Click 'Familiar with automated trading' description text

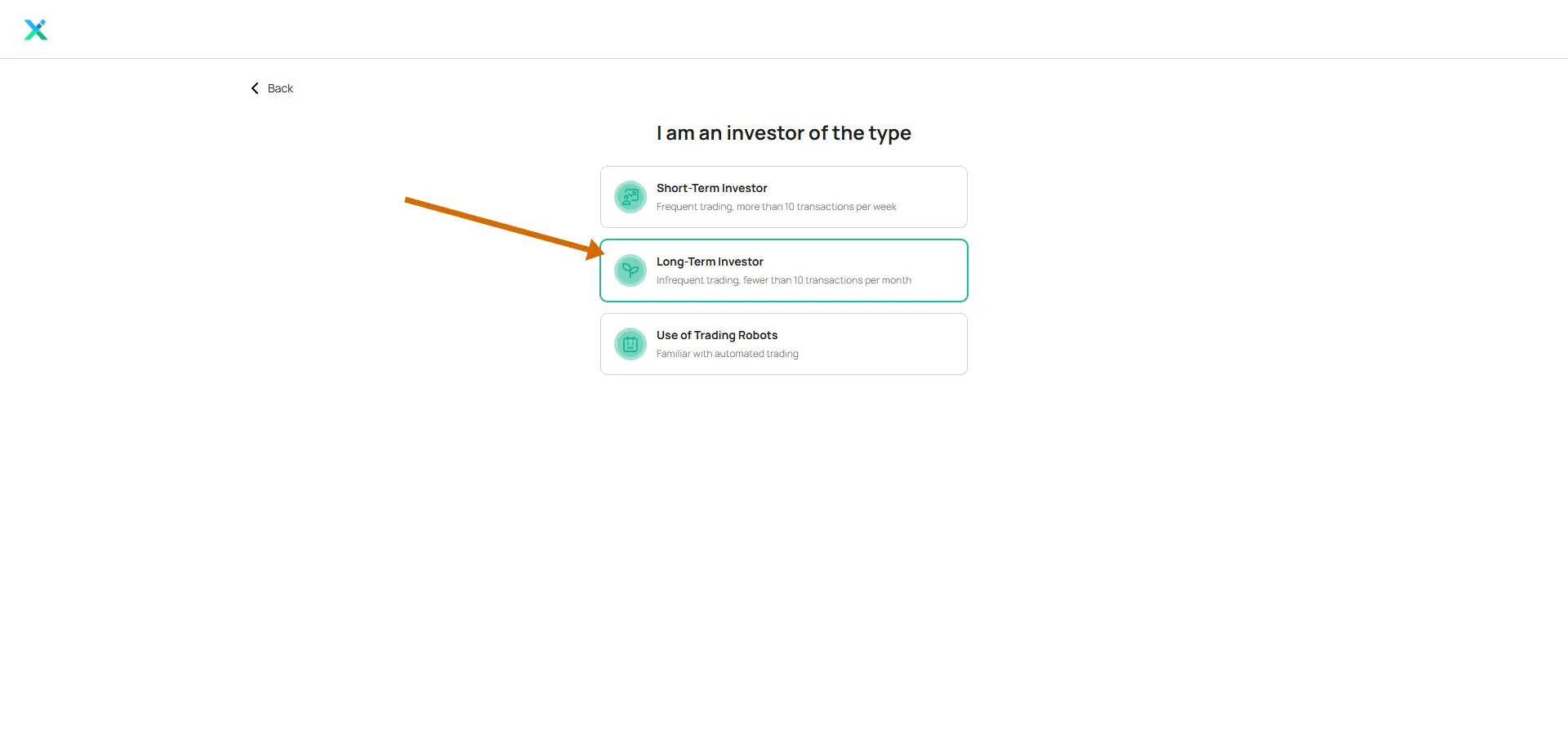coord(728,354)
